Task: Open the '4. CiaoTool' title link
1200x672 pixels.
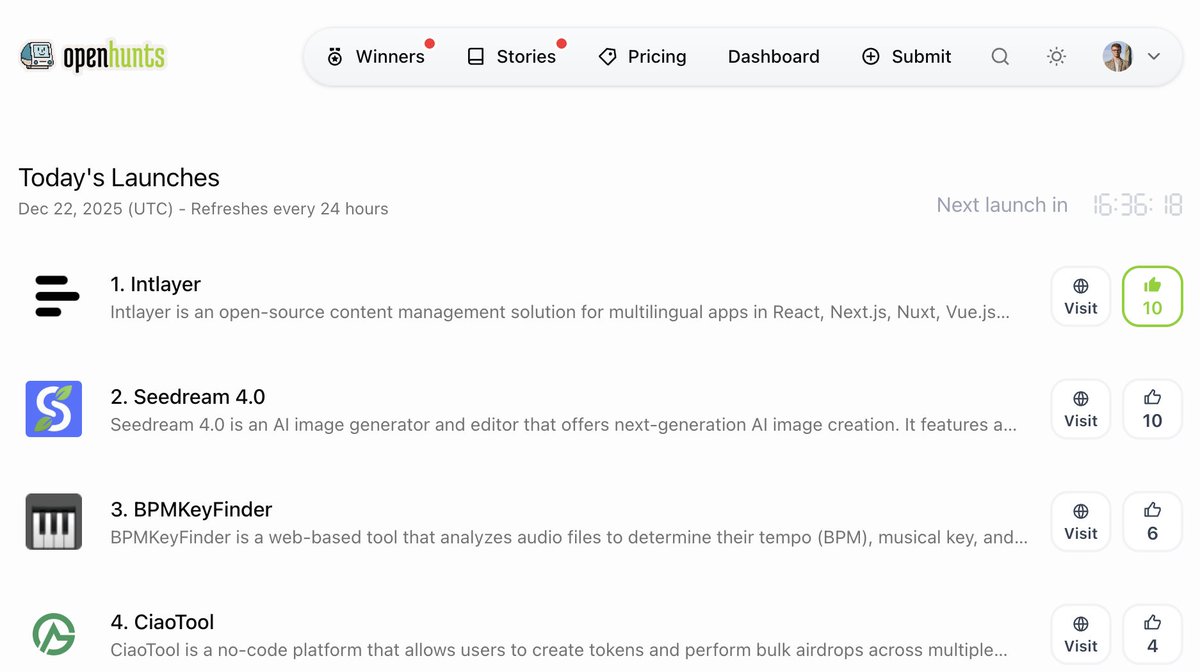Action: [162, 622]
